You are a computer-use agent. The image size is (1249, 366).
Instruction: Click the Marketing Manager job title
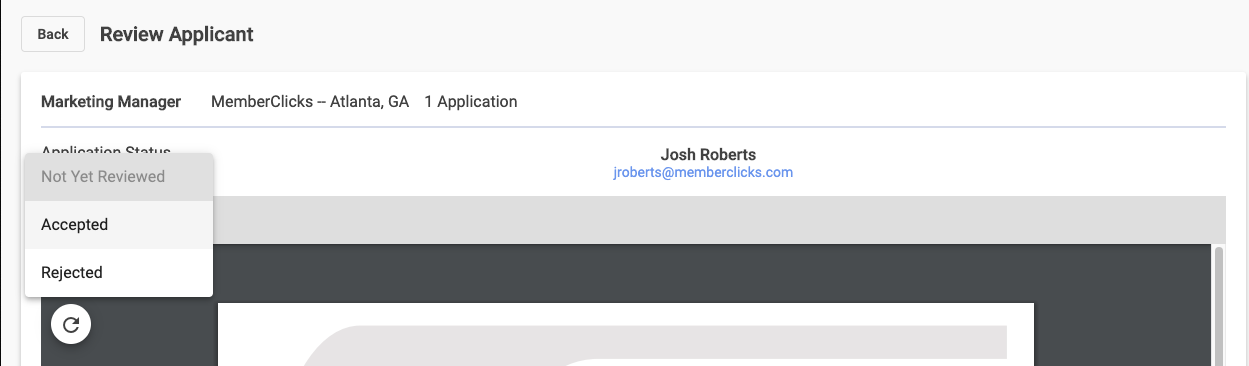pyautogui.click(x=111, y=101)
